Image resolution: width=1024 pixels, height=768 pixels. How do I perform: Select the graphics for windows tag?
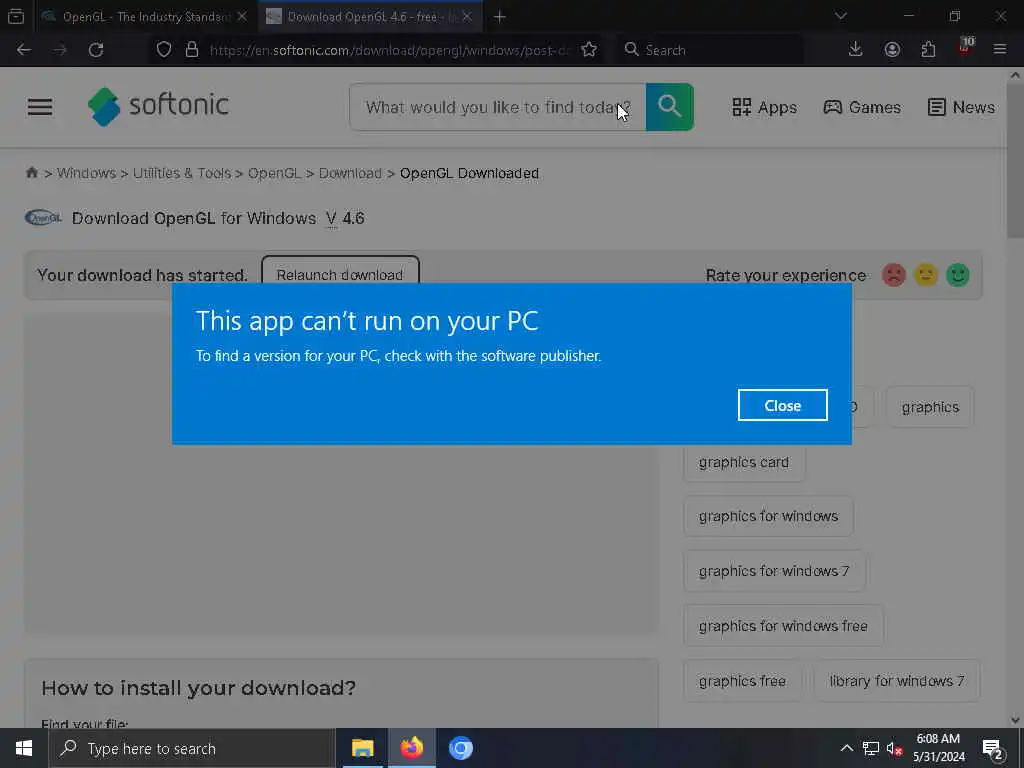pos(768,516)
